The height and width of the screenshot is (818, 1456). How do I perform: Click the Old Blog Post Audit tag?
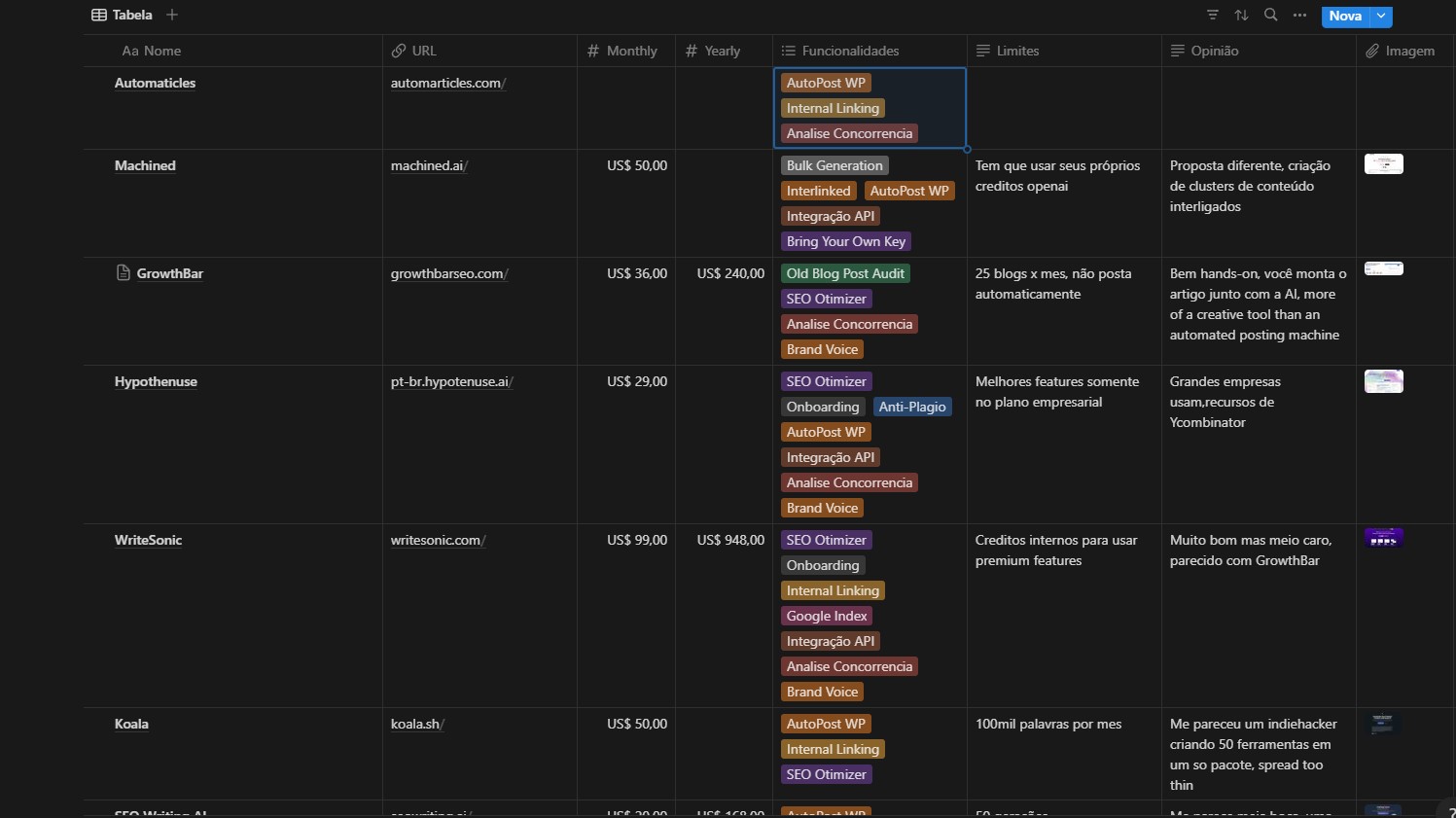point(845,274)
